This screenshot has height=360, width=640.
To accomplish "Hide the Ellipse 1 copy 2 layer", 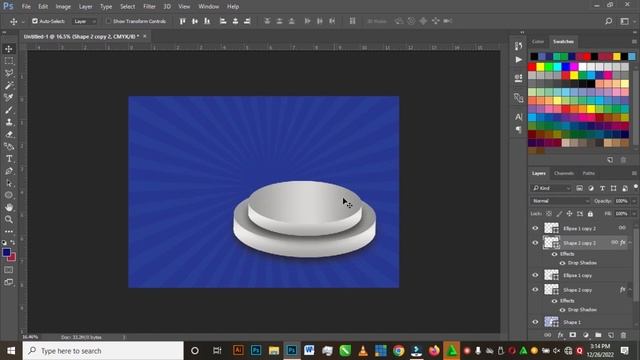I will pos(535,228).
